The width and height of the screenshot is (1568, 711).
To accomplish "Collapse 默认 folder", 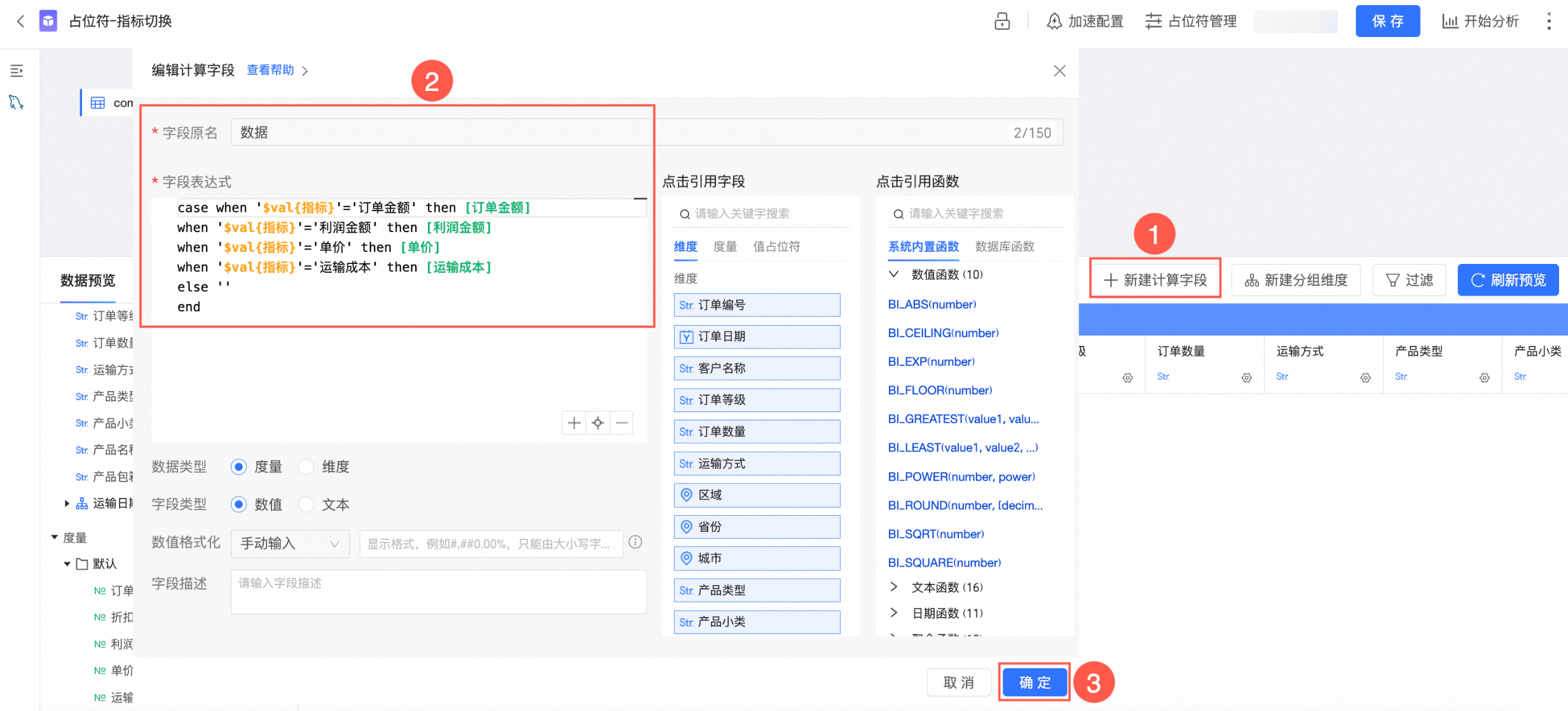I will coord(67,564).
